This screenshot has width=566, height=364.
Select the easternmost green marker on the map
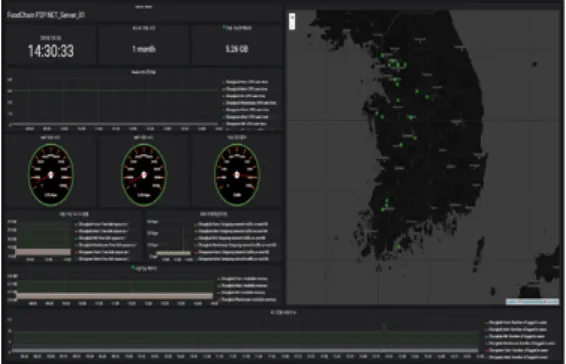click(x=427, y=97)
